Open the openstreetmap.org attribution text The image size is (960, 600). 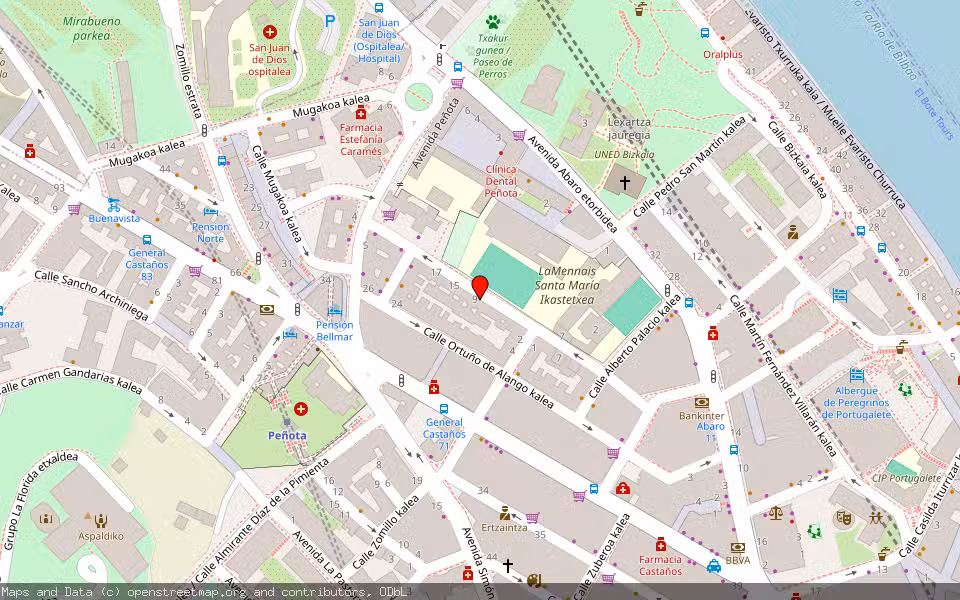[203, 592]
